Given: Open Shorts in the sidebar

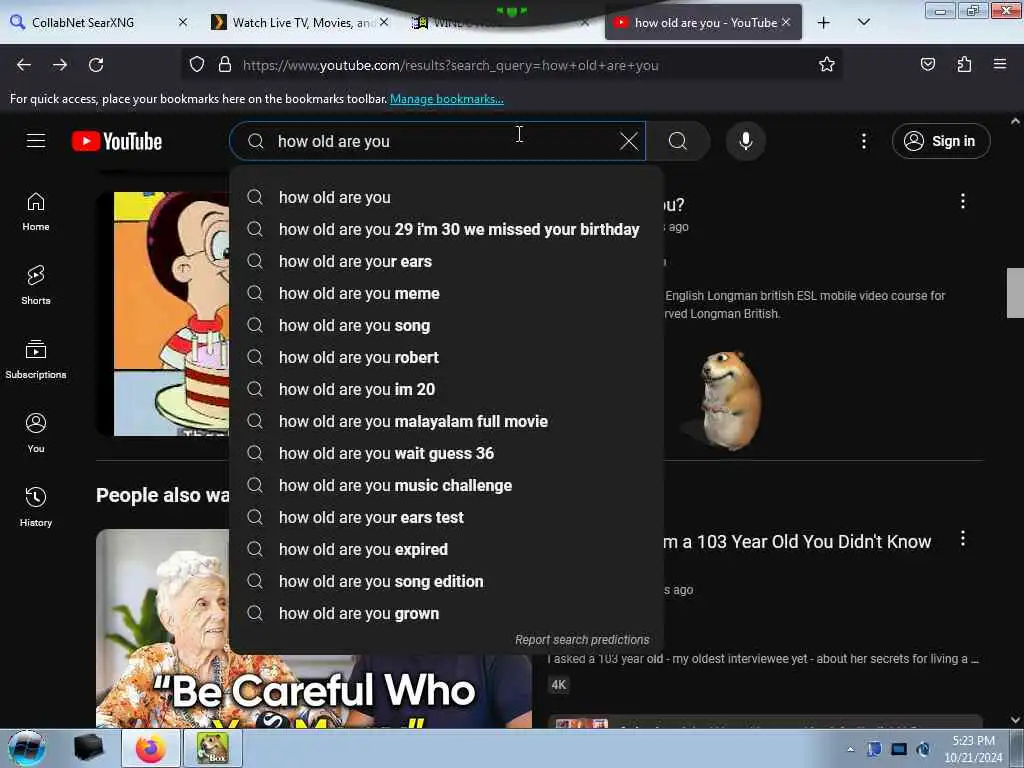Looking at the screenshot, I should point(36,285).
